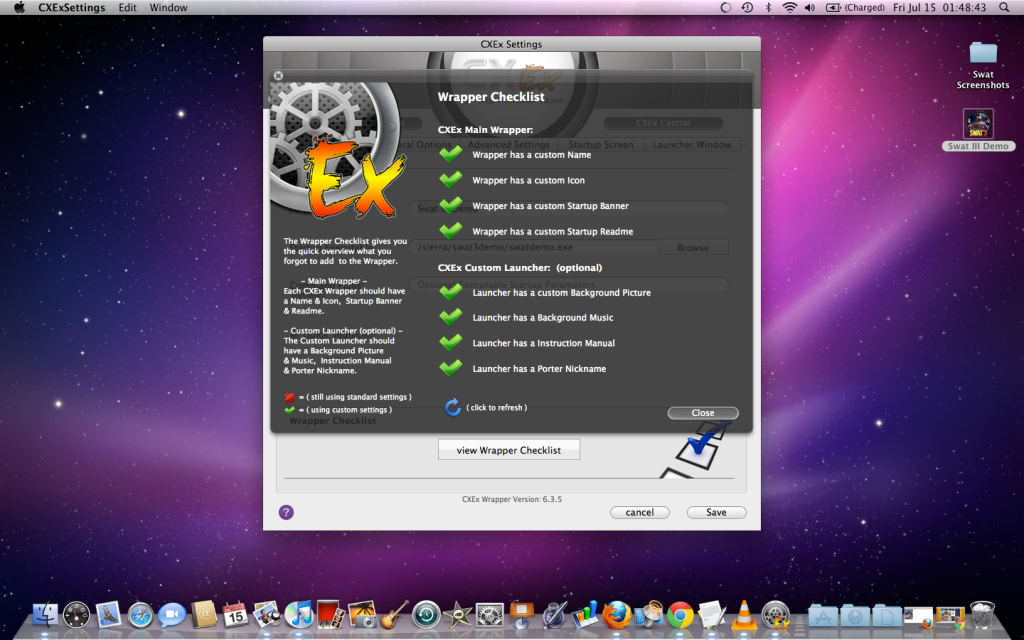The height and width of the screenshot is (640, 1024).
Task: Click the Wi-Fi status icon
Action: (790, 8)
